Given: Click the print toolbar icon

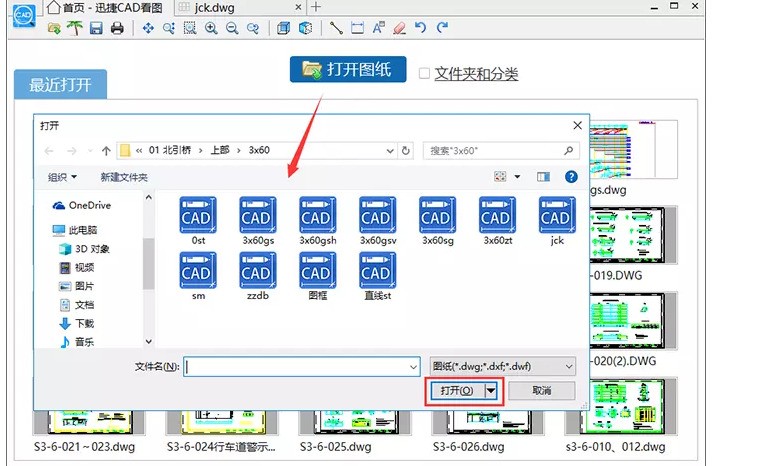Looking at the screenshot, I should (117, 28).
